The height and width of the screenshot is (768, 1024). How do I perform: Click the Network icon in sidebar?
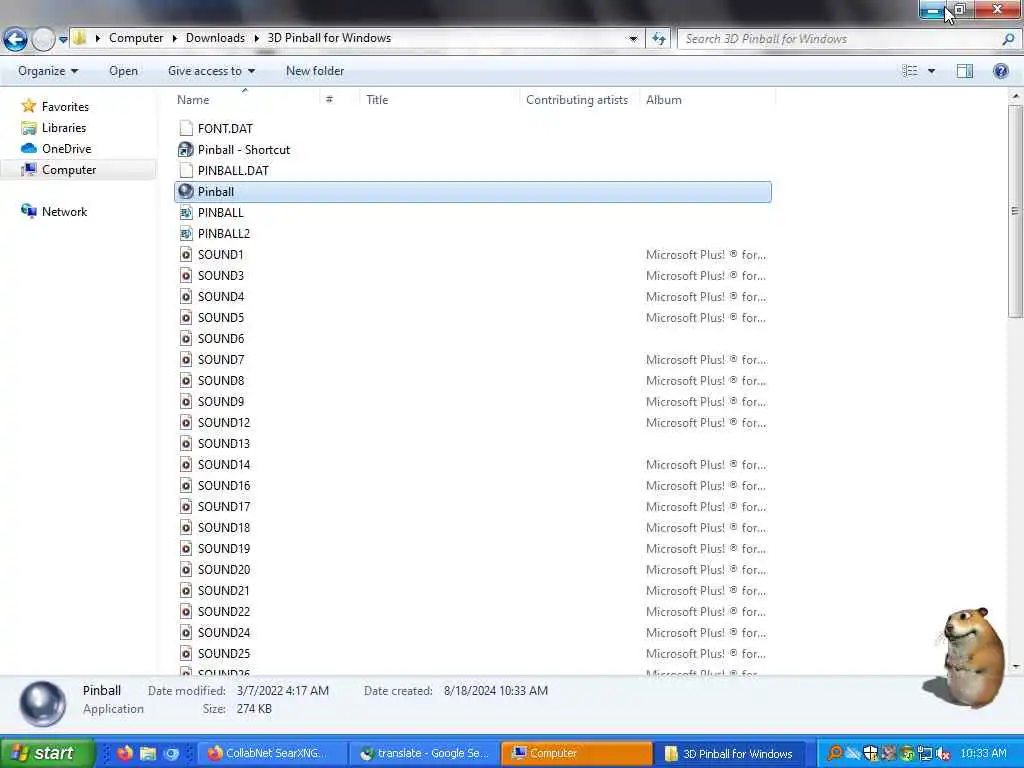click(29, 211)
